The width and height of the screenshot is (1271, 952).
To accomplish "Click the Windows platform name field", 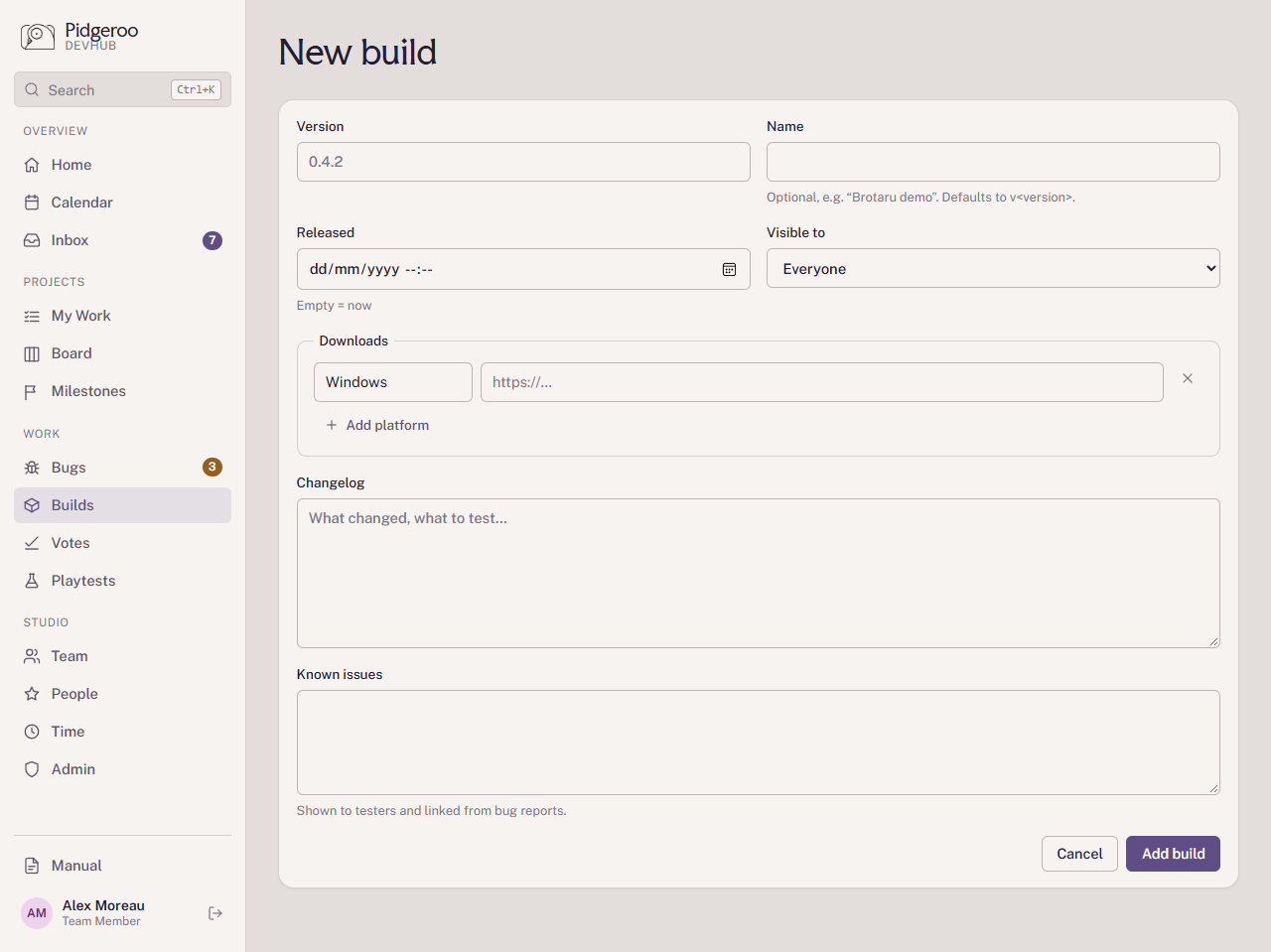I will (393, 382).
